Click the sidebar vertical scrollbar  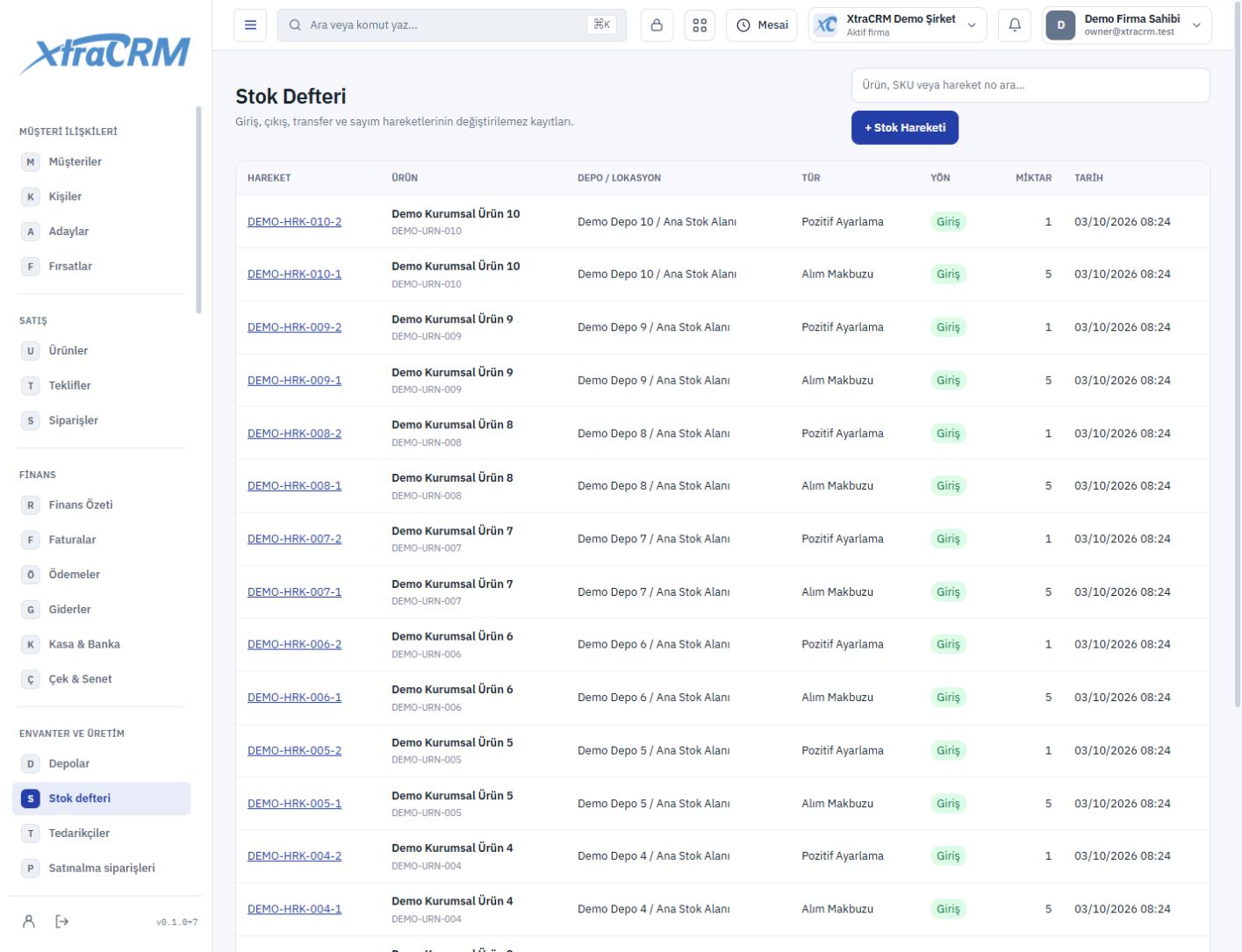tap(198, 210)
